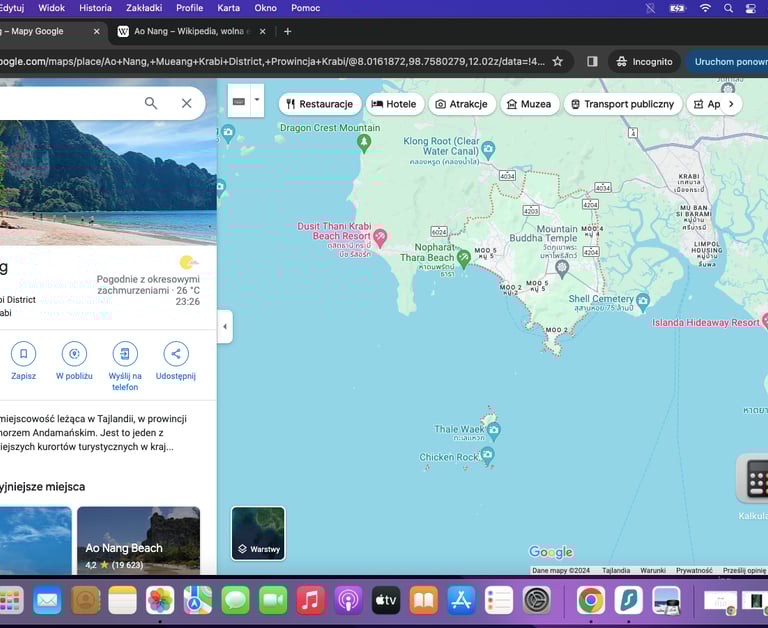
Task: Open Messages from the Dock
Action: point(236,600)
